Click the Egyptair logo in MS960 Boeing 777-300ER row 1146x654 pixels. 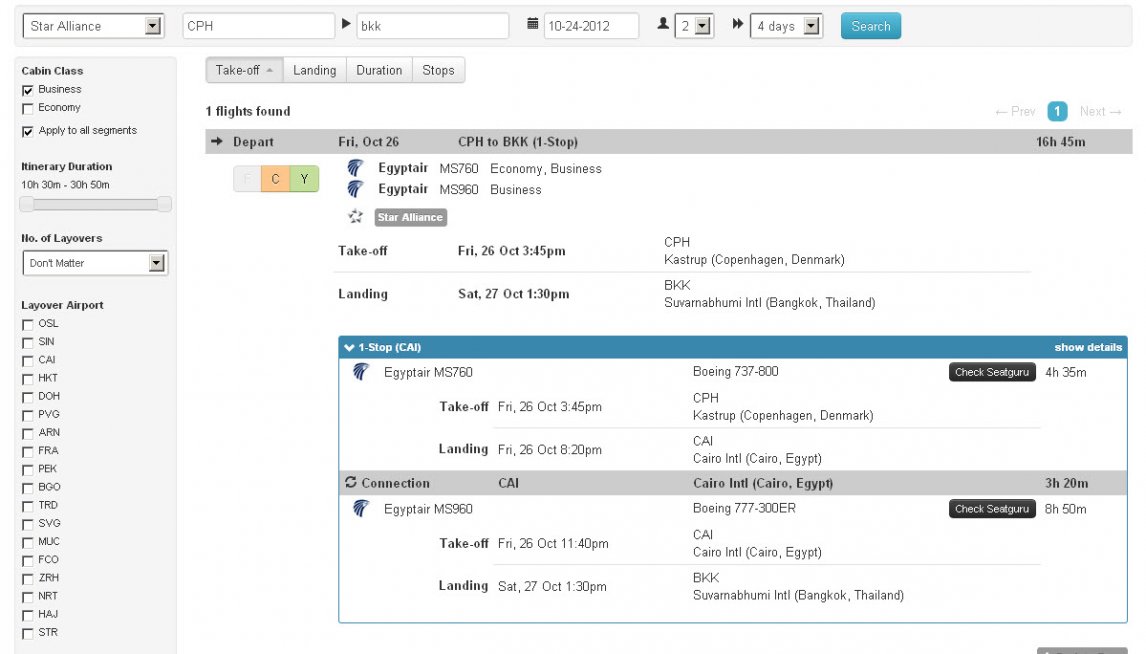[360, 509]
